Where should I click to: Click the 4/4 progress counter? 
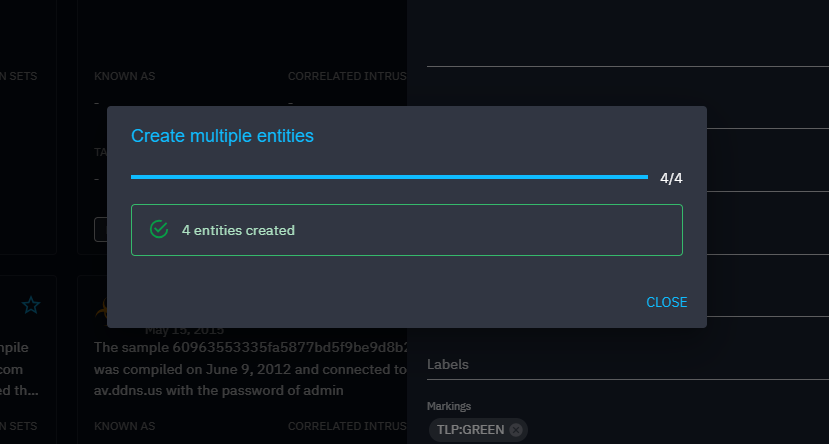[671, 178]
